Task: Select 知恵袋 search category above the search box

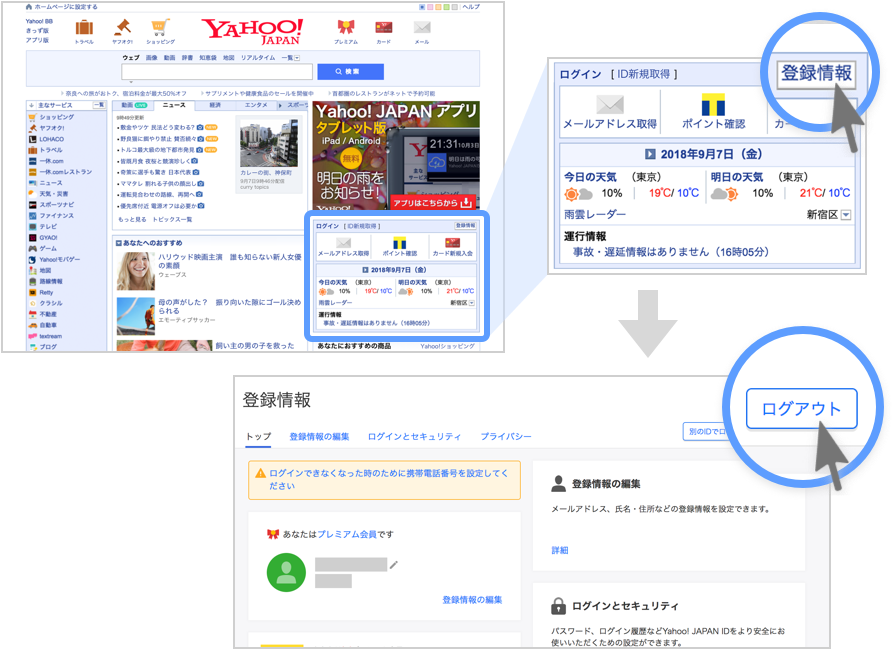Action: (x=208, y=57)
